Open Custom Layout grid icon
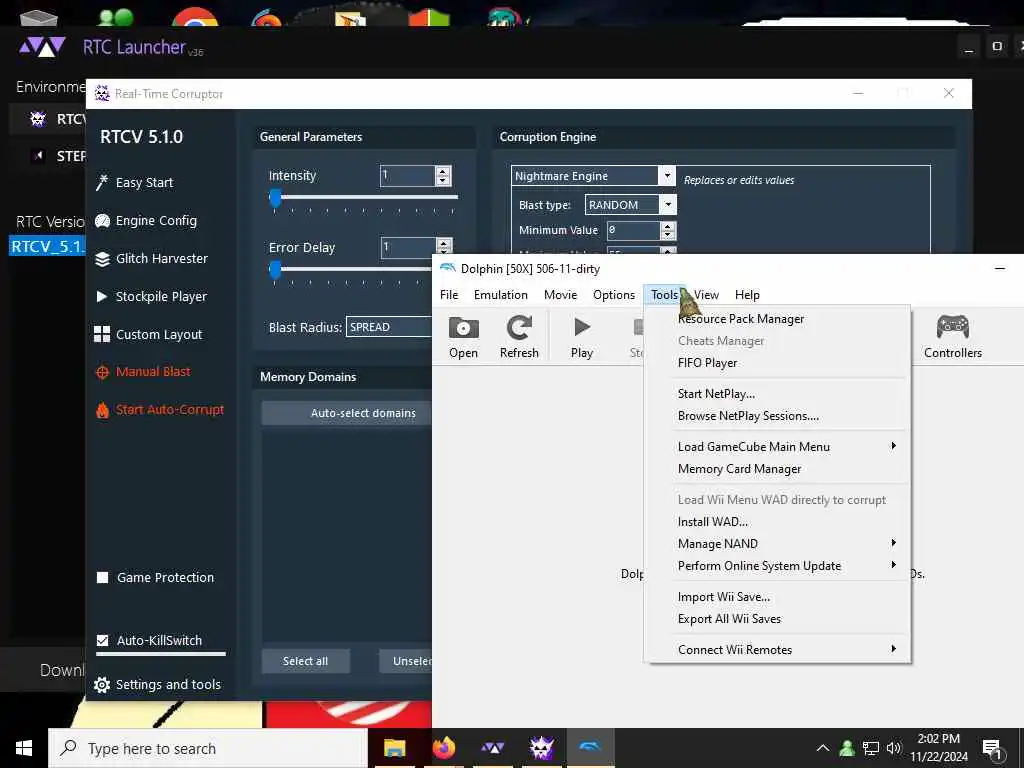1024x768 pixels. pos(102,334)
